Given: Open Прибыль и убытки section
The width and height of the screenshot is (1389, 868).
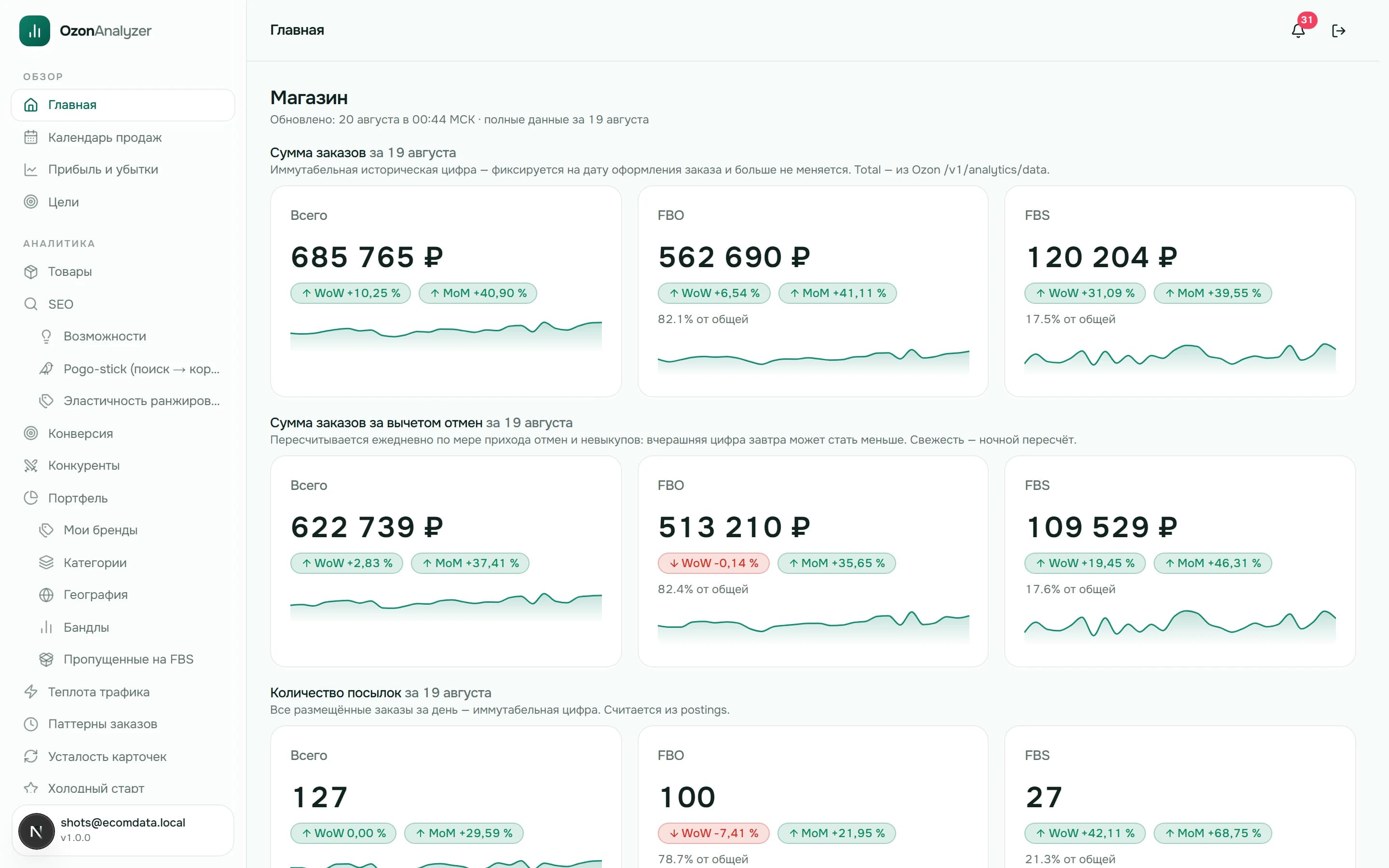Looking at the screenshot, I should 123,169.
